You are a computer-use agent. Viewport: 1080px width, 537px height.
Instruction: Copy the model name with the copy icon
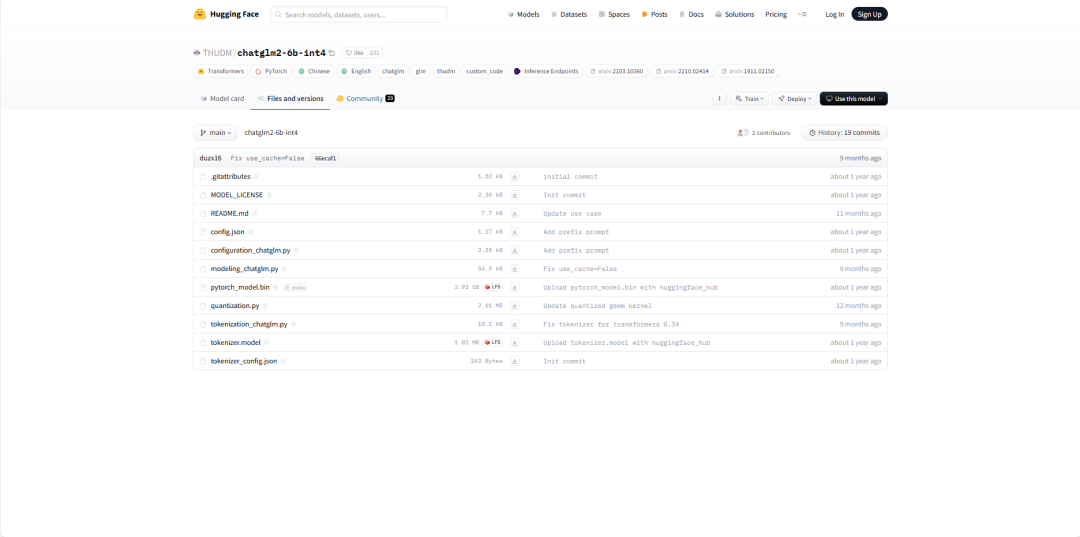click(332, 53)
